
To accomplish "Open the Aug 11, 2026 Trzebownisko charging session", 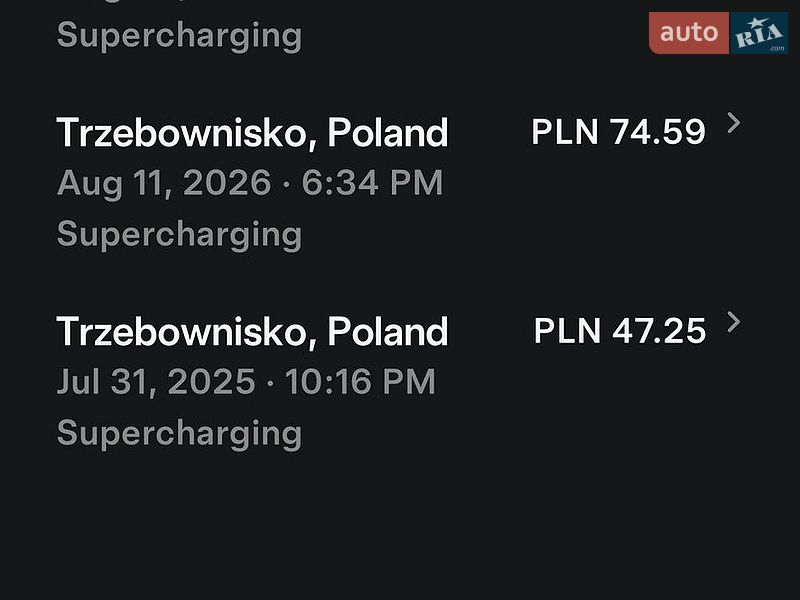I will (399, 183).
